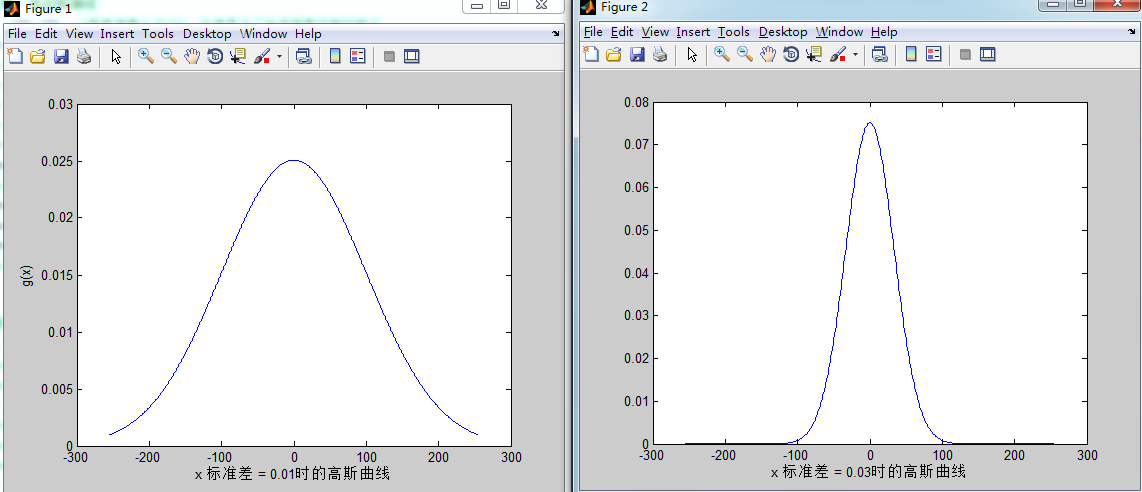
Task: Open File menu in Figure 1
Action: click(x=17, y=33)
